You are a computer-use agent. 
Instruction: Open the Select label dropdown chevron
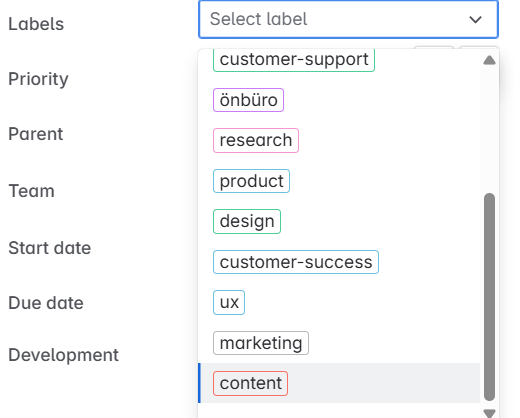pyautogui.click(x=475, y=20)
